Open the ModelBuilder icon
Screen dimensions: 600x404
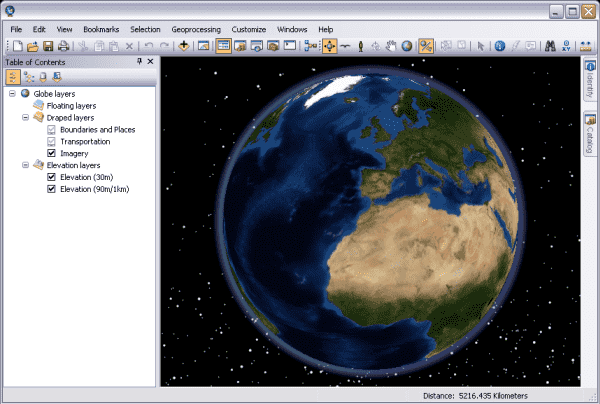pos(311,46)
